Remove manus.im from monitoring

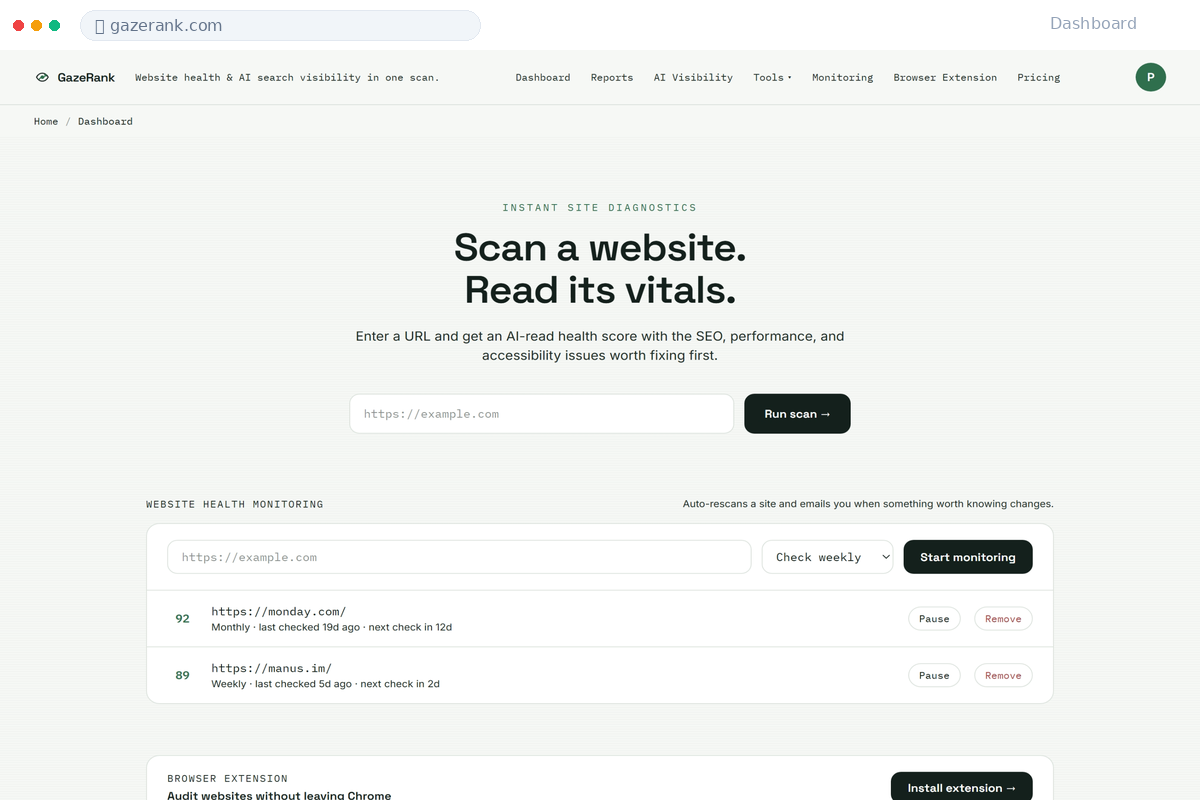coord(1003,676)
